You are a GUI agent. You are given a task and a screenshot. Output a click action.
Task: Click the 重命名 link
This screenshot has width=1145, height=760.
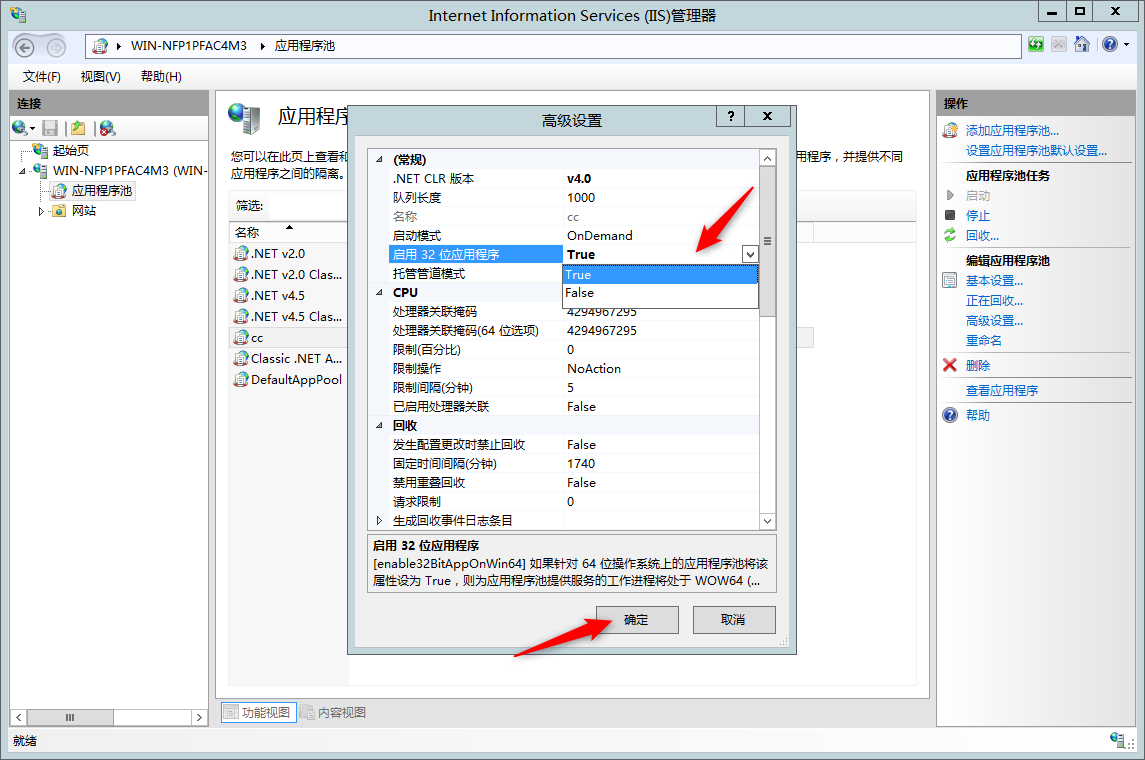(984, 340)
